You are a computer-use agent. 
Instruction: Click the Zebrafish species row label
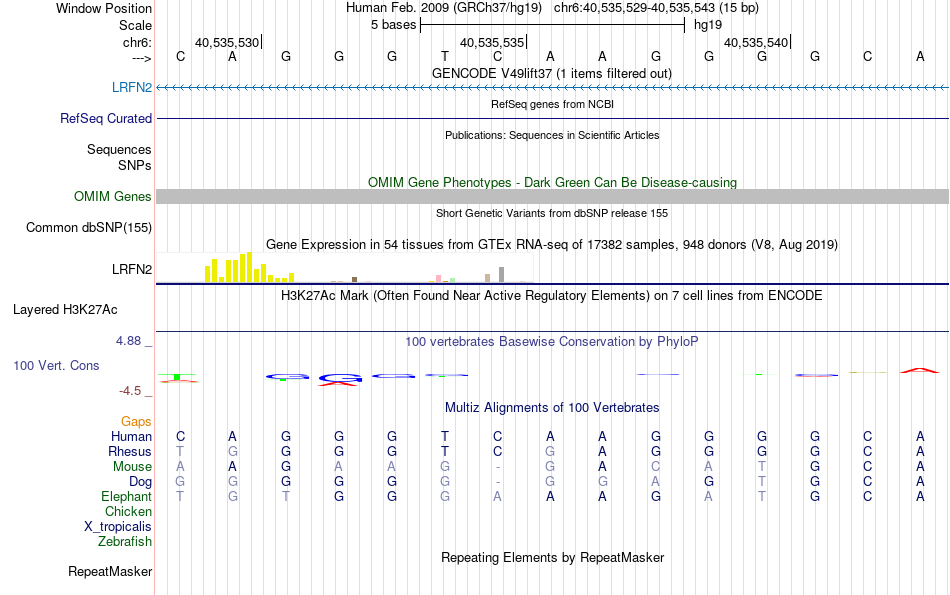tap(125, 541)
